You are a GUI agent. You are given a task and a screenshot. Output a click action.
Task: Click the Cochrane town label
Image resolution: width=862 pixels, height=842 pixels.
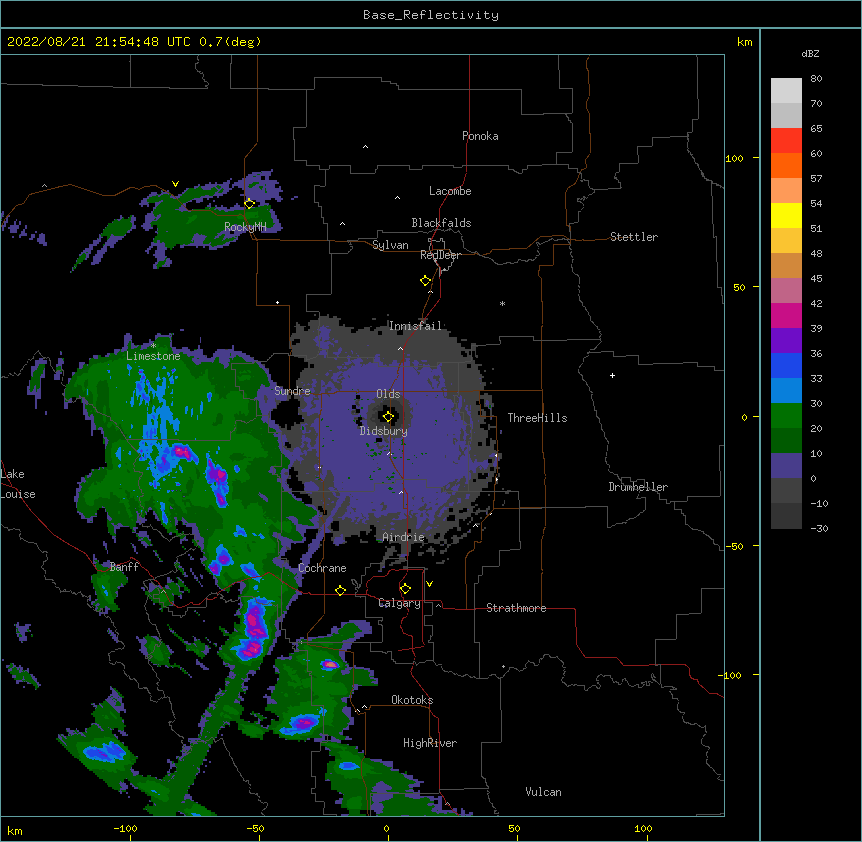coord(322,568)
